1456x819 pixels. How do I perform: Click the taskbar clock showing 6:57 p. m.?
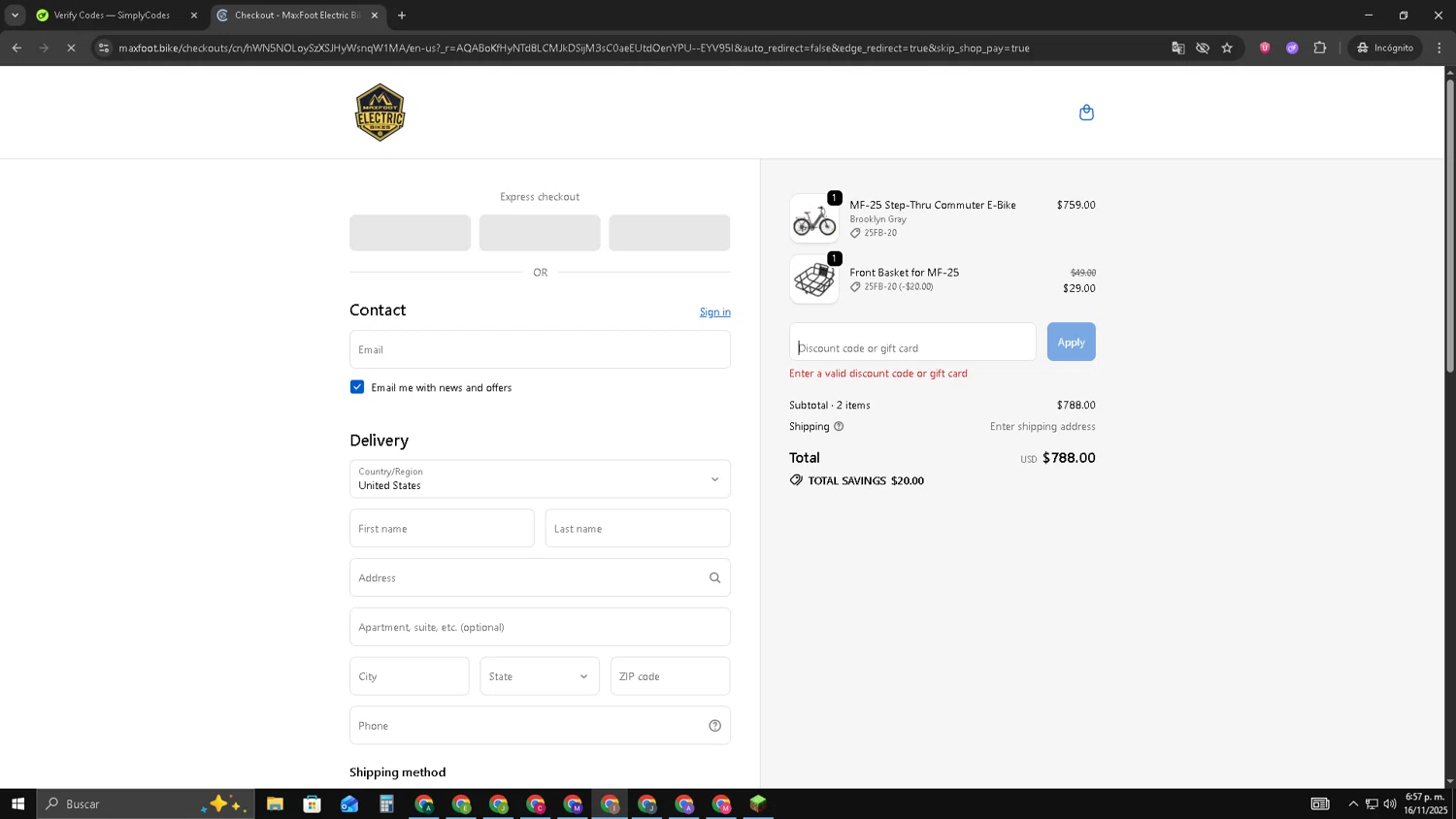[x=1425, y=803]
